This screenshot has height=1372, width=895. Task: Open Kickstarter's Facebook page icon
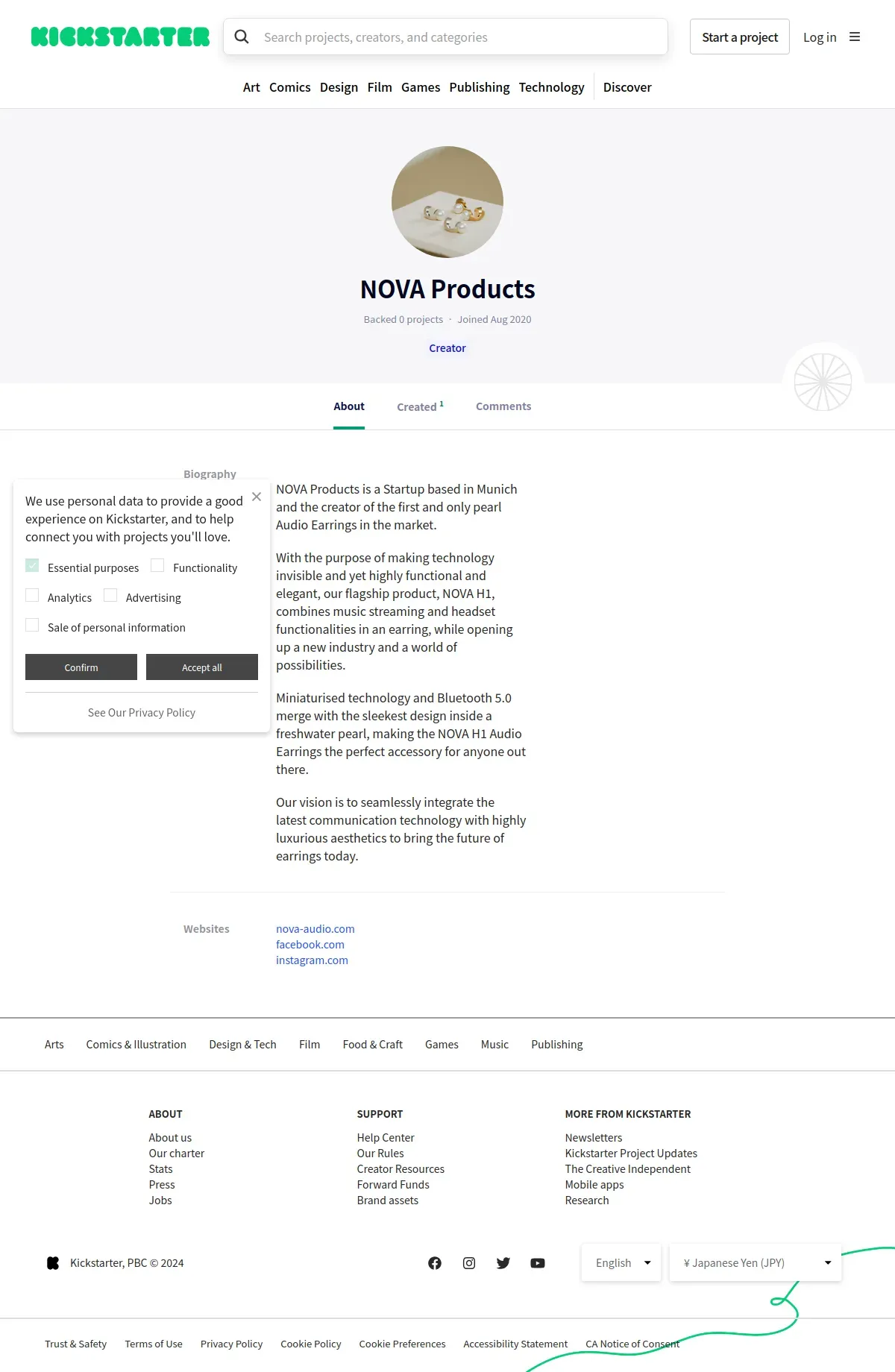point(435,1263)
